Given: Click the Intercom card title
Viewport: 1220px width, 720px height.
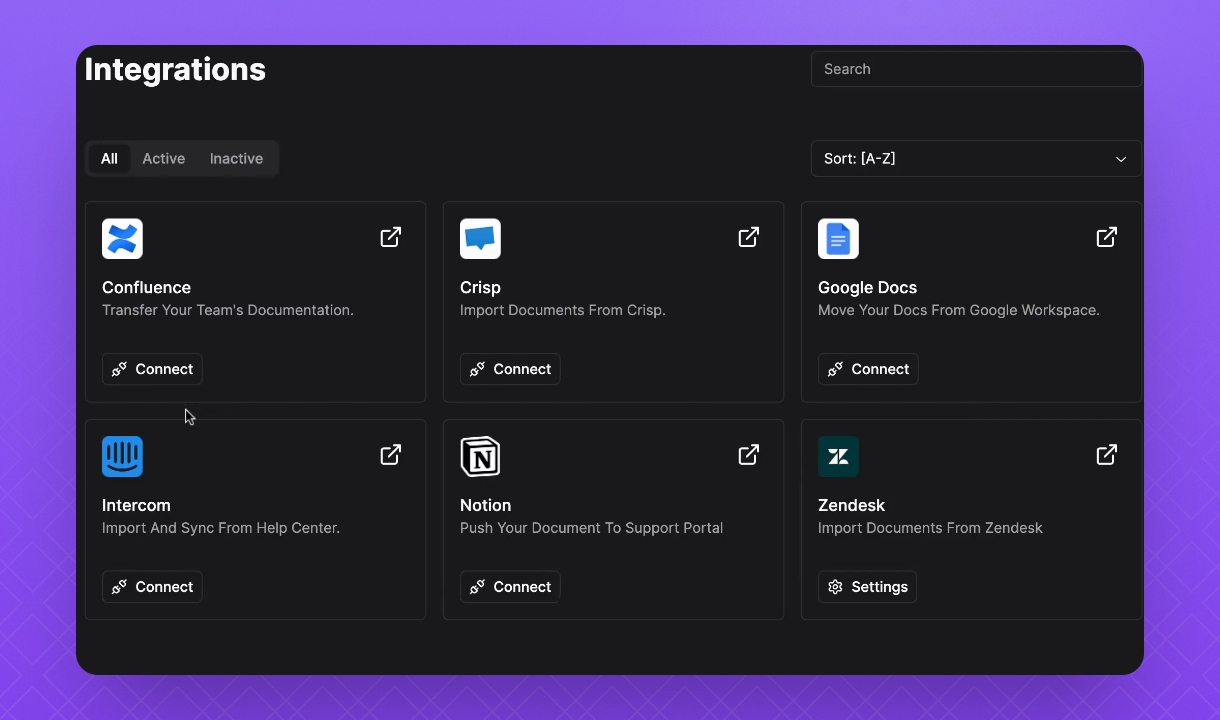Looking at the screenshot, I should [136, 505].
